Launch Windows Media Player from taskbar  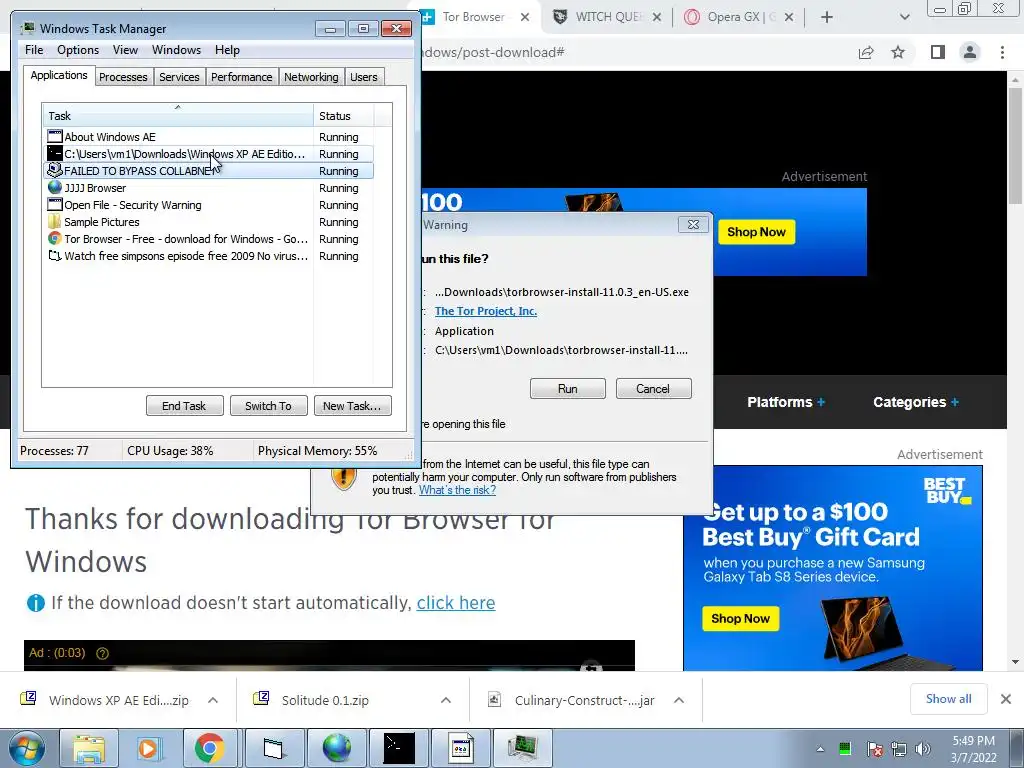148,748
